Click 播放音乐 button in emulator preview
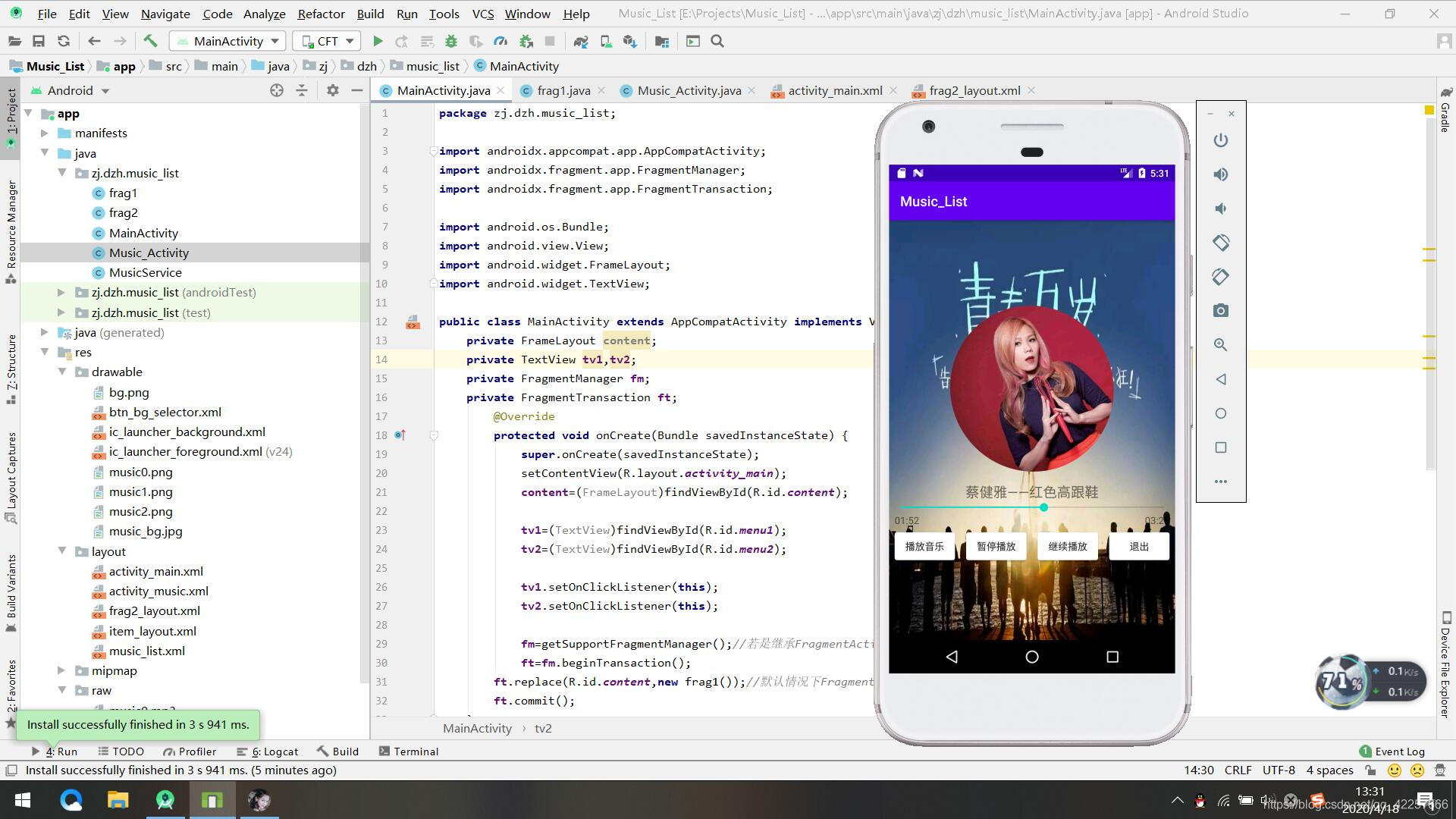 pyautogui.click(x=924, y=546)
